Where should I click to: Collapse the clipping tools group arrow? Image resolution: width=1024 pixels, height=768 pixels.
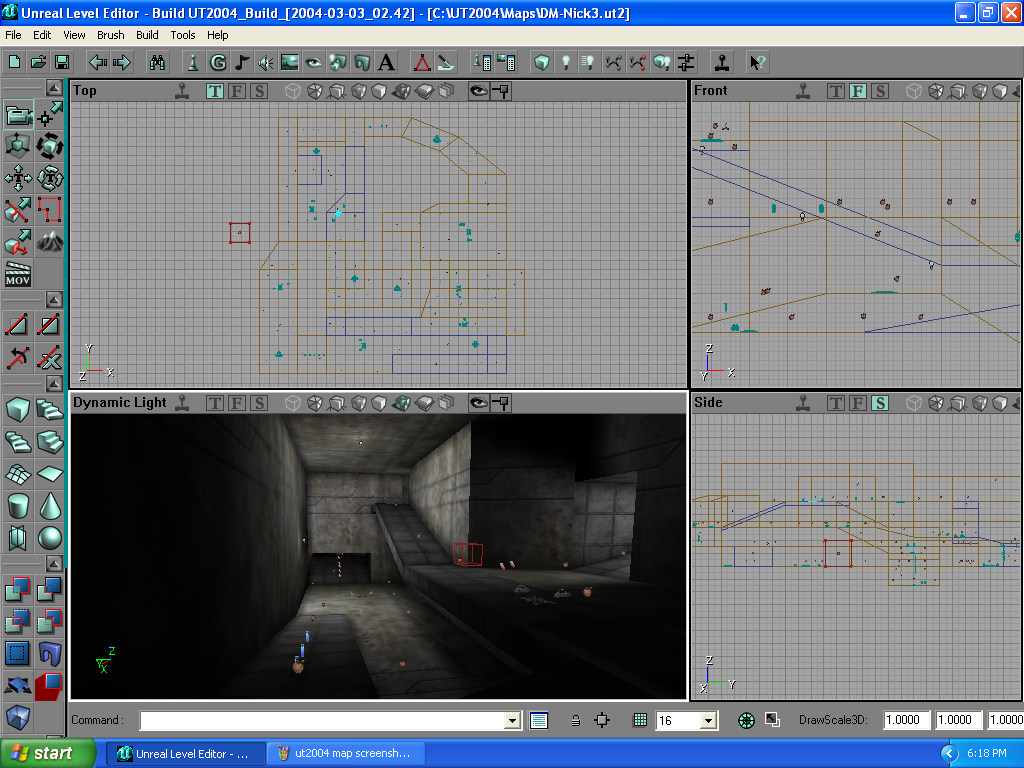point(54,300)
